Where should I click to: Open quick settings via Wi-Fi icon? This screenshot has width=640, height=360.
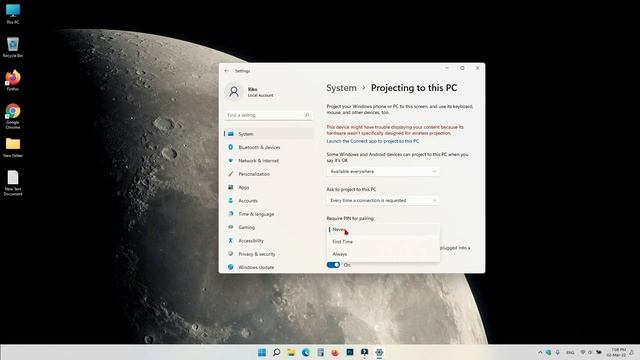583,352
